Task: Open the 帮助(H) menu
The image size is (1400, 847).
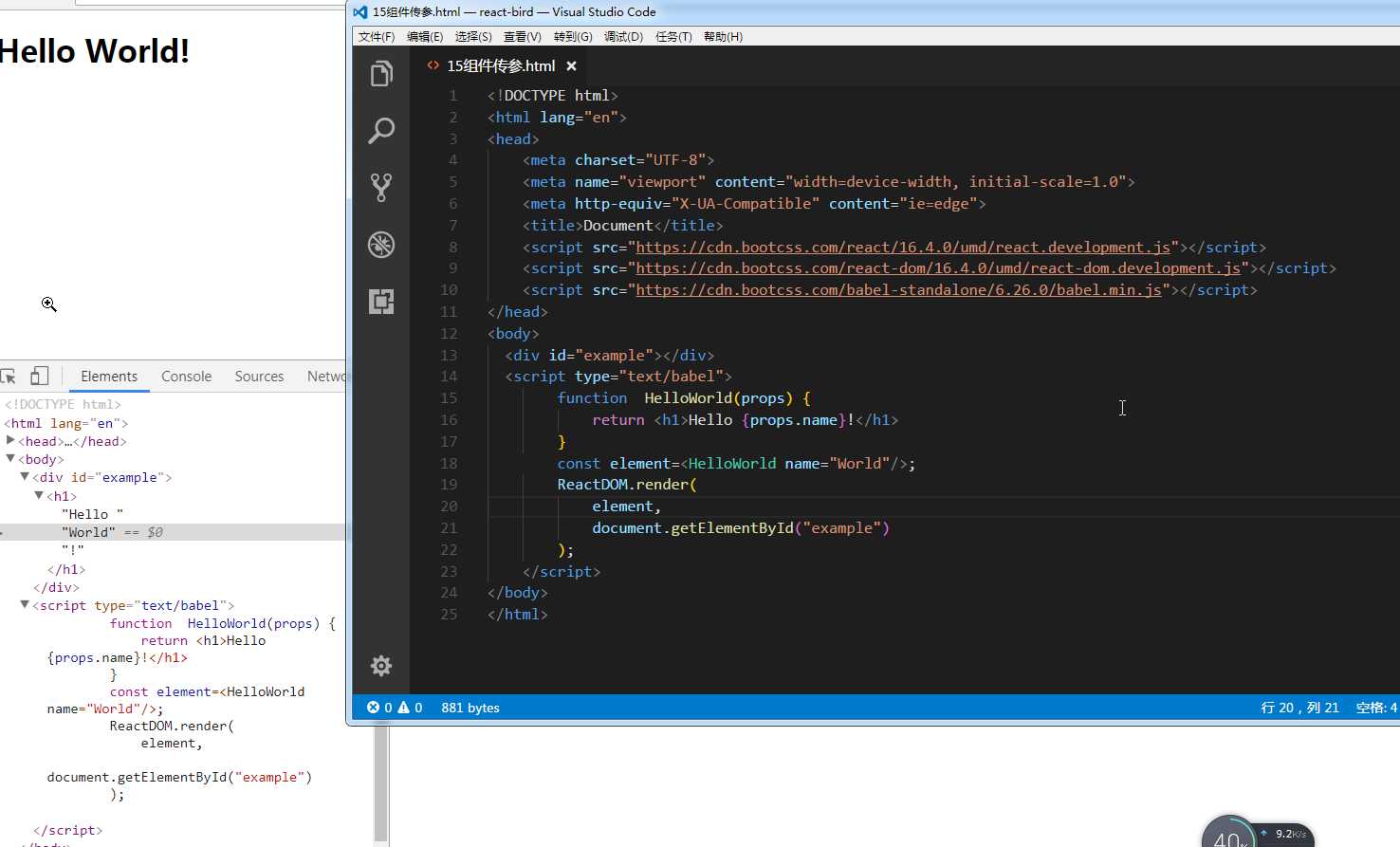Action: [x=723, y=36]
